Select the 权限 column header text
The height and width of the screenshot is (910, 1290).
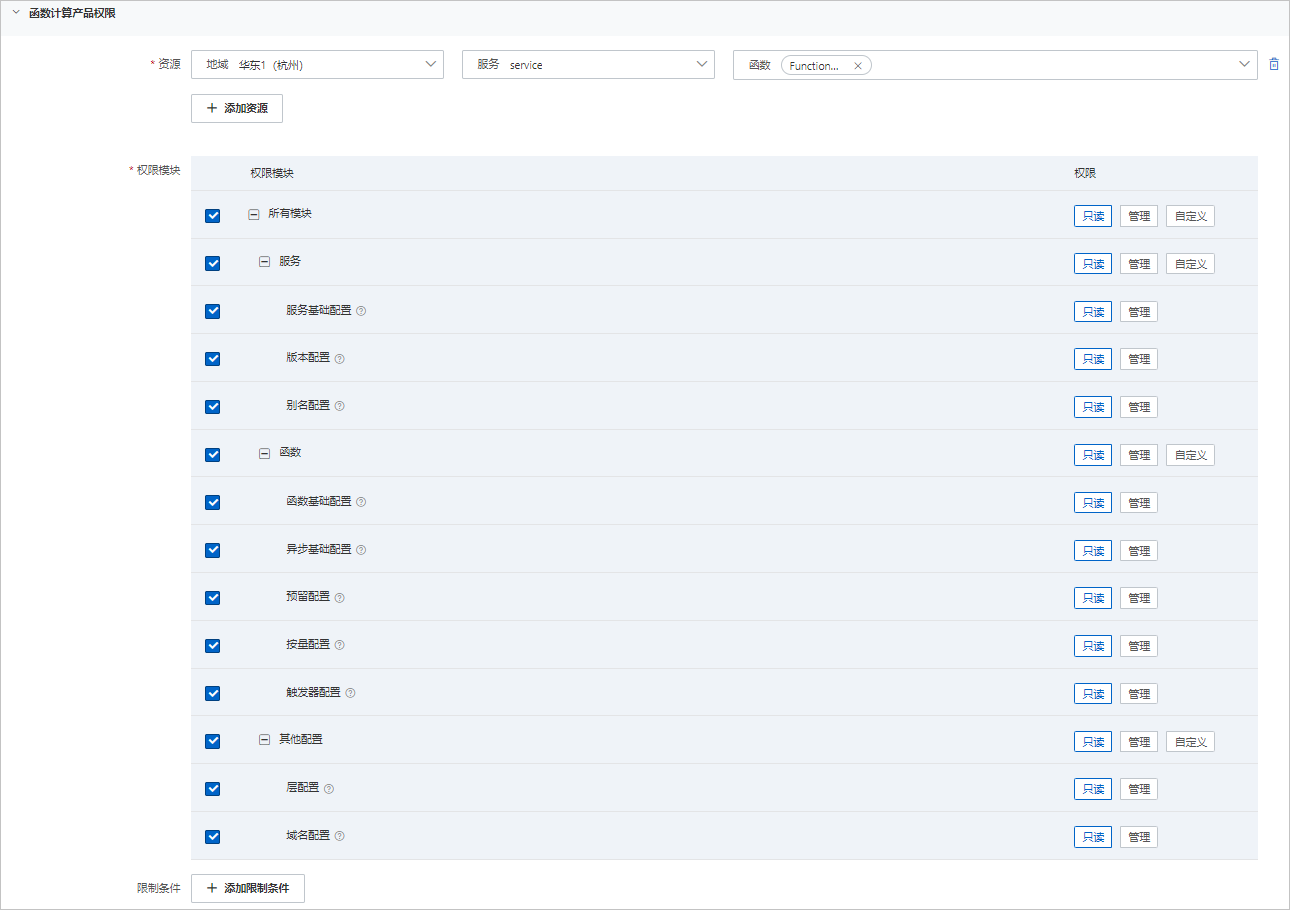click(1085, 173)
